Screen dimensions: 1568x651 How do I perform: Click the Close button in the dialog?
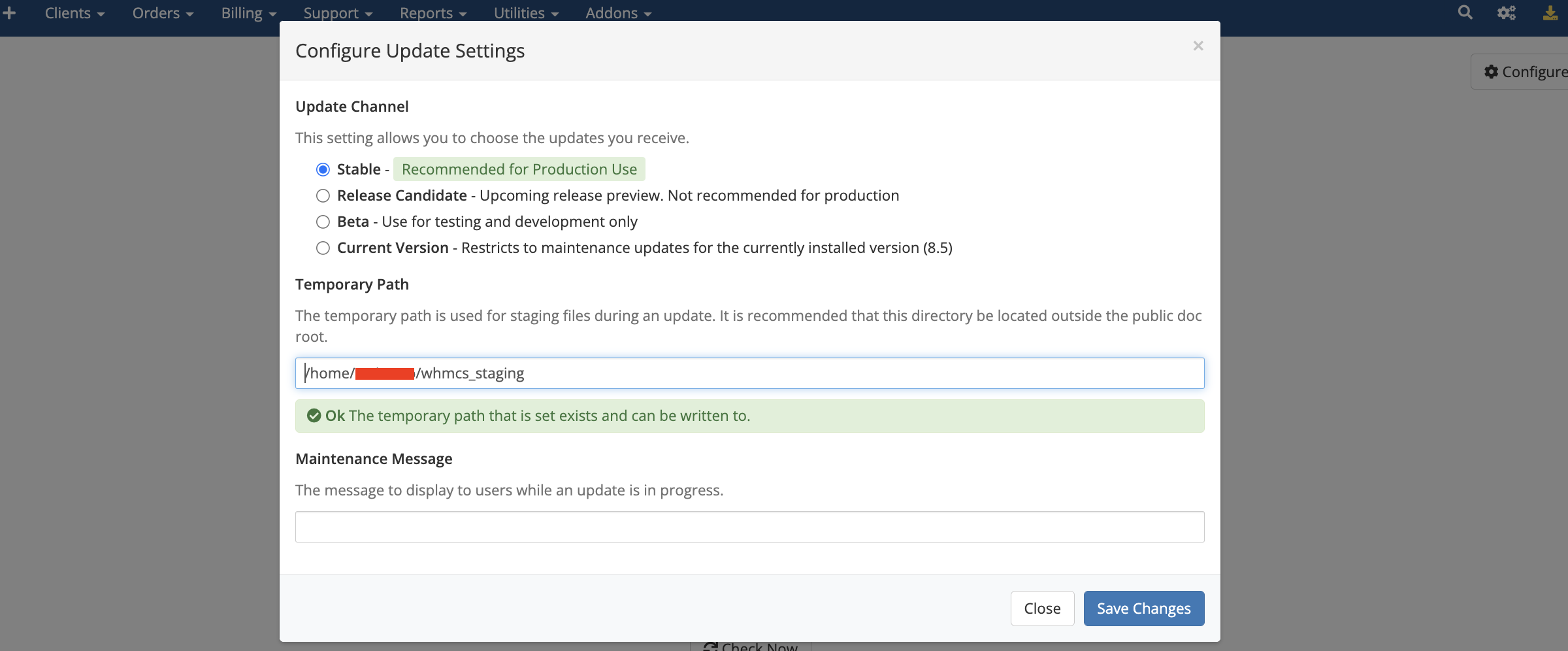1042,609
